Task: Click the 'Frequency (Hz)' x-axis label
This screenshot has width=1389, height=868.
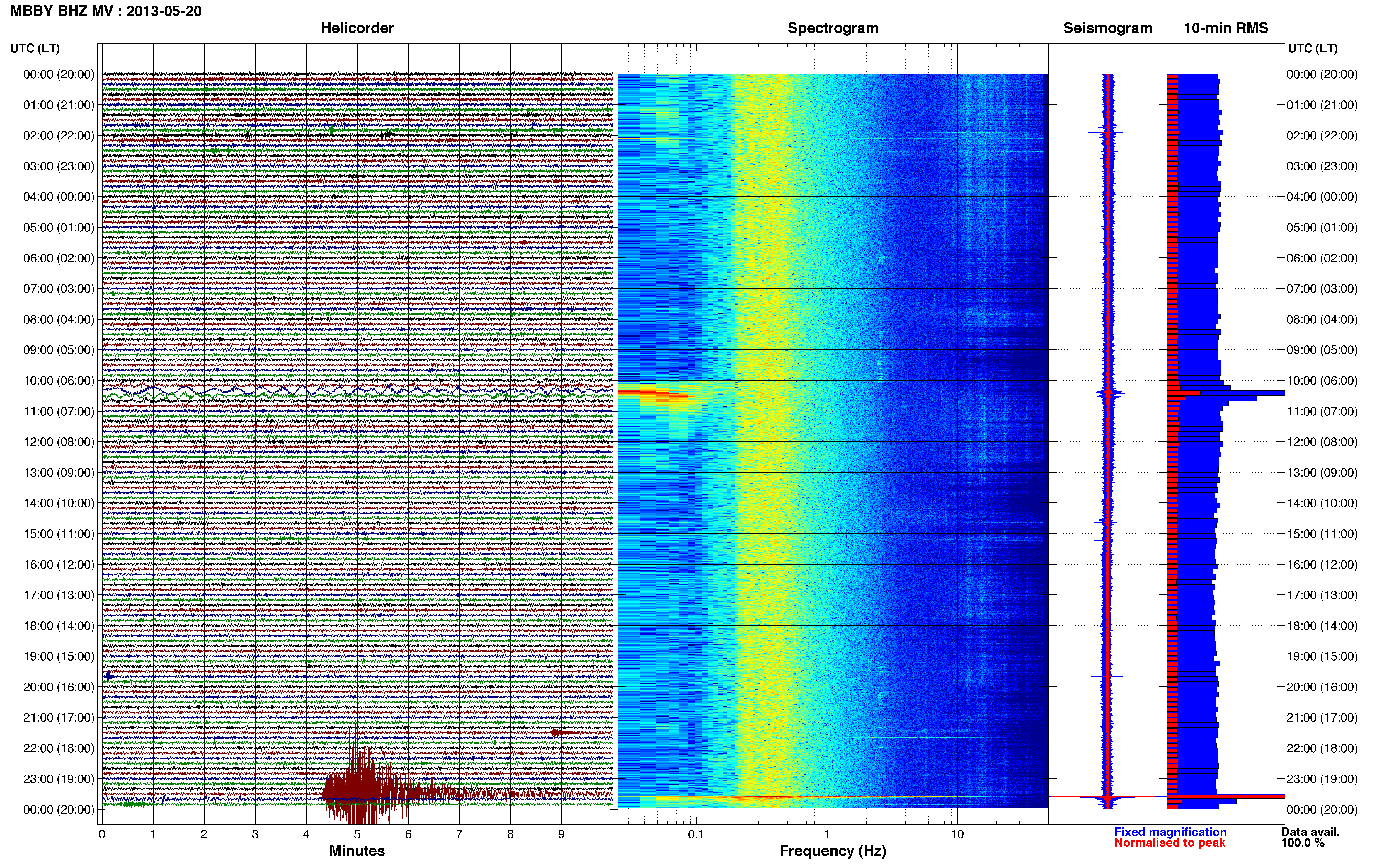Action: click(833, 851)
